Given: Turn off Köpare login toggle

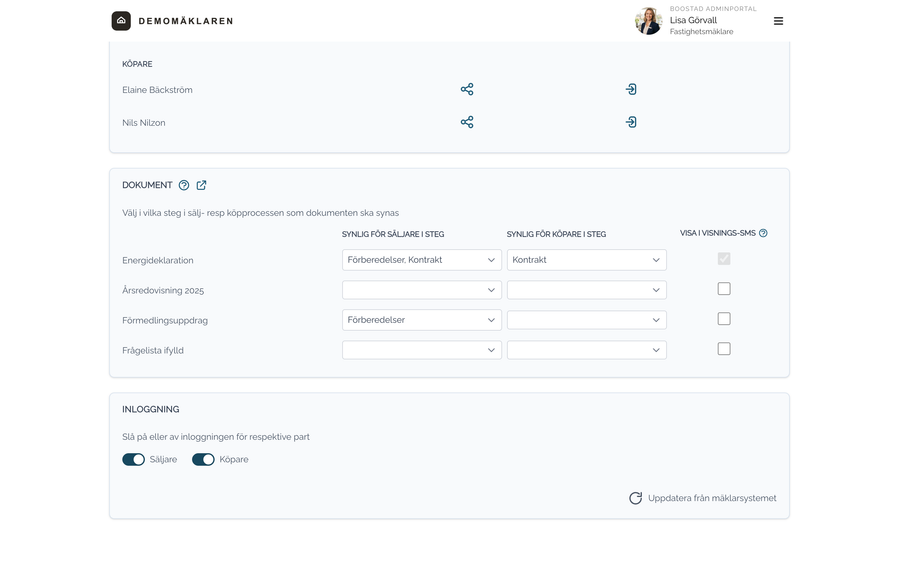Looking at the screenshot, I should [x=203, y=460].
